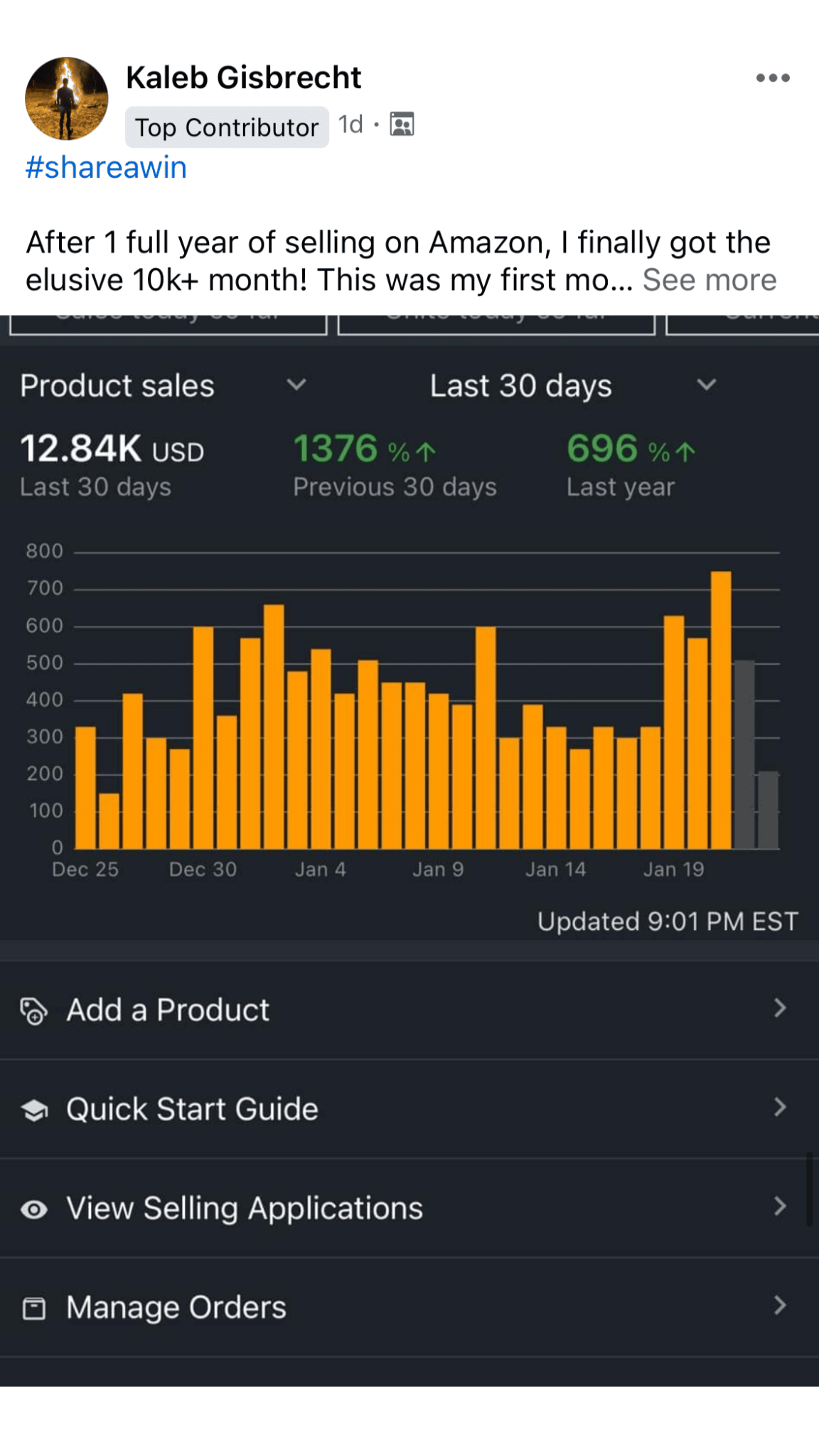Tap the Quick Start Guide graduation cap icon

pos(34,1110)
